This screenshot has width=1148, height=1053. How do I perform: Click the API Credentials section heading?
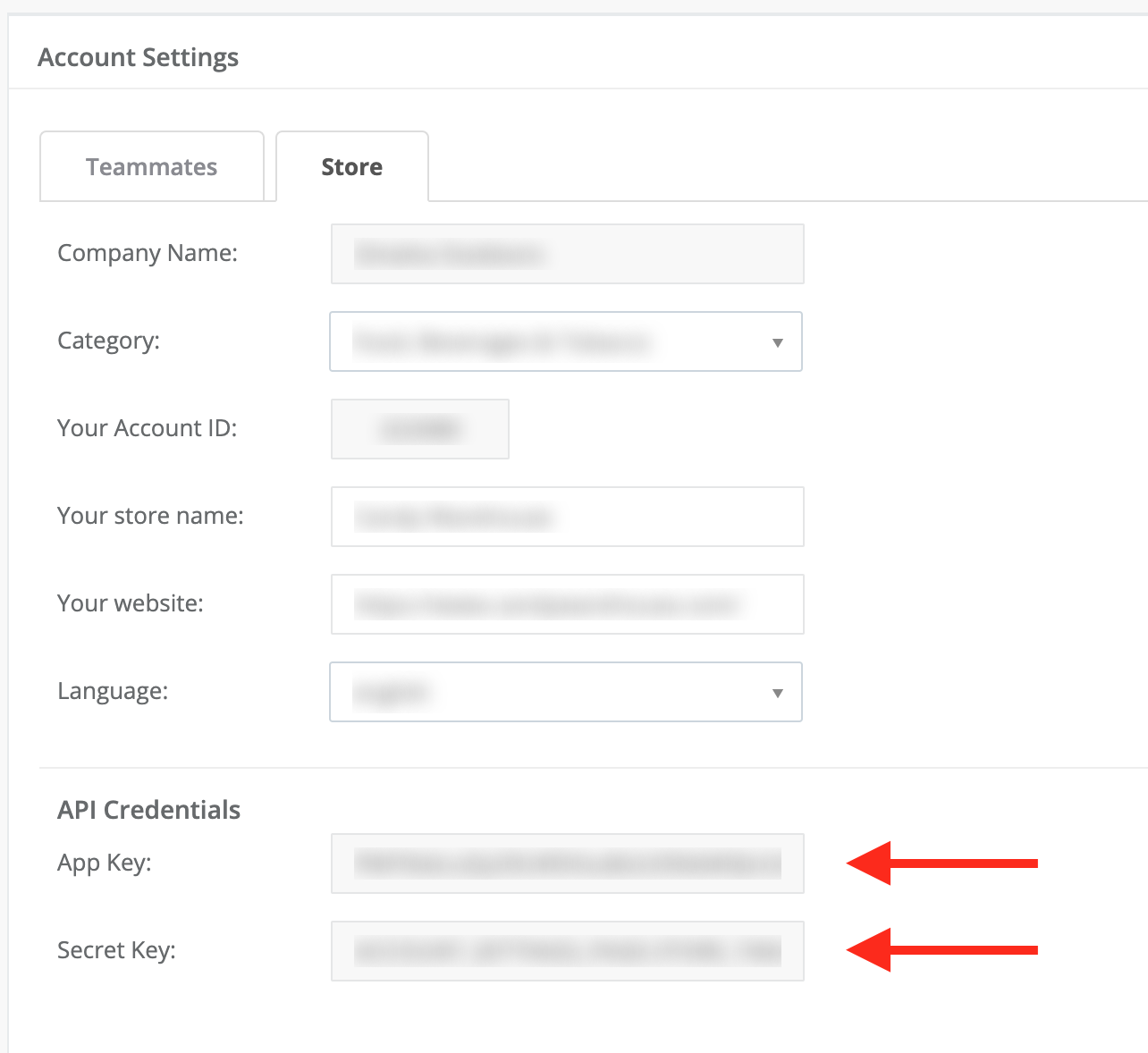(148, 810)
